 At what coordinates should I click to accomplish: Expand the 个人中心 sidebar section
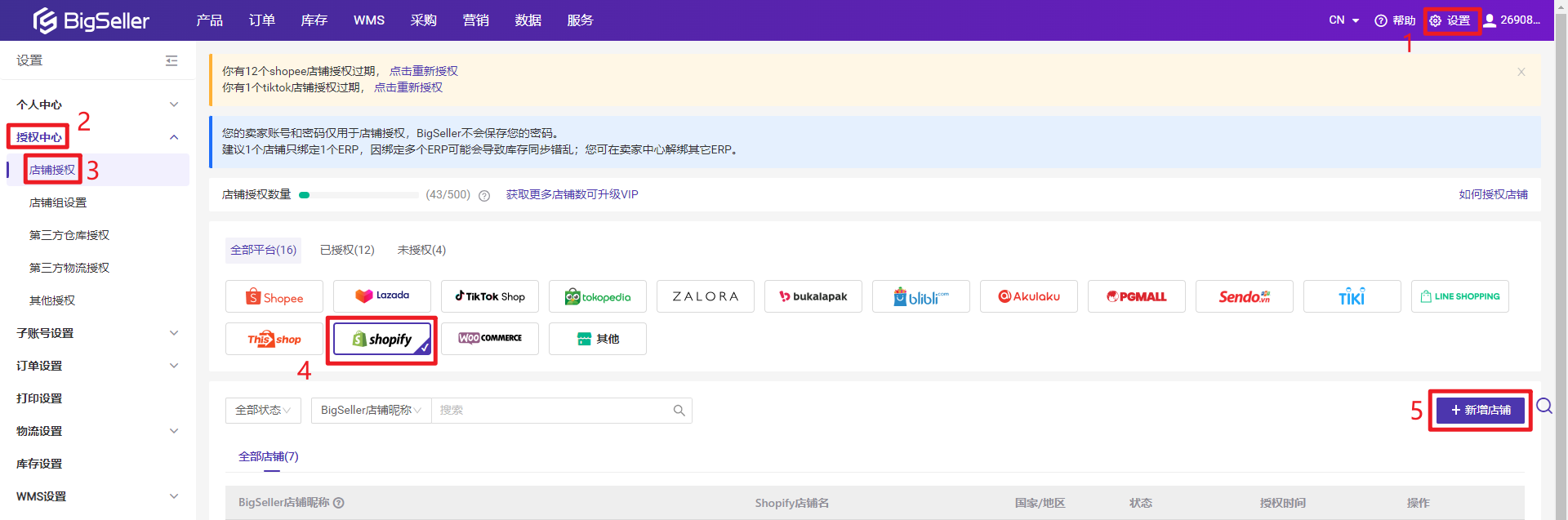[x=98, y=104]
